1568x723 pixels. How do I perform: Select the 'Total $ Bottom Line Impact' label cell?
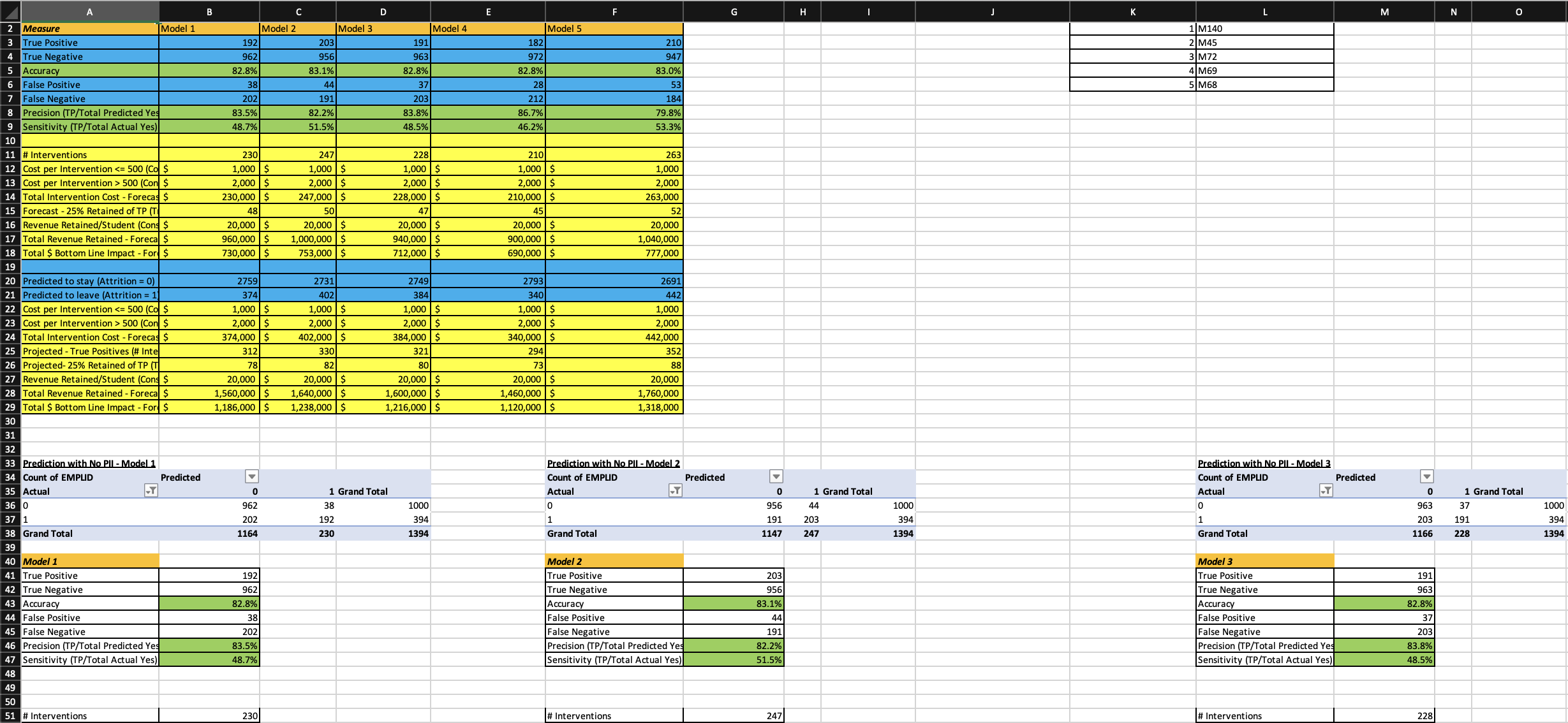(89, 252)
